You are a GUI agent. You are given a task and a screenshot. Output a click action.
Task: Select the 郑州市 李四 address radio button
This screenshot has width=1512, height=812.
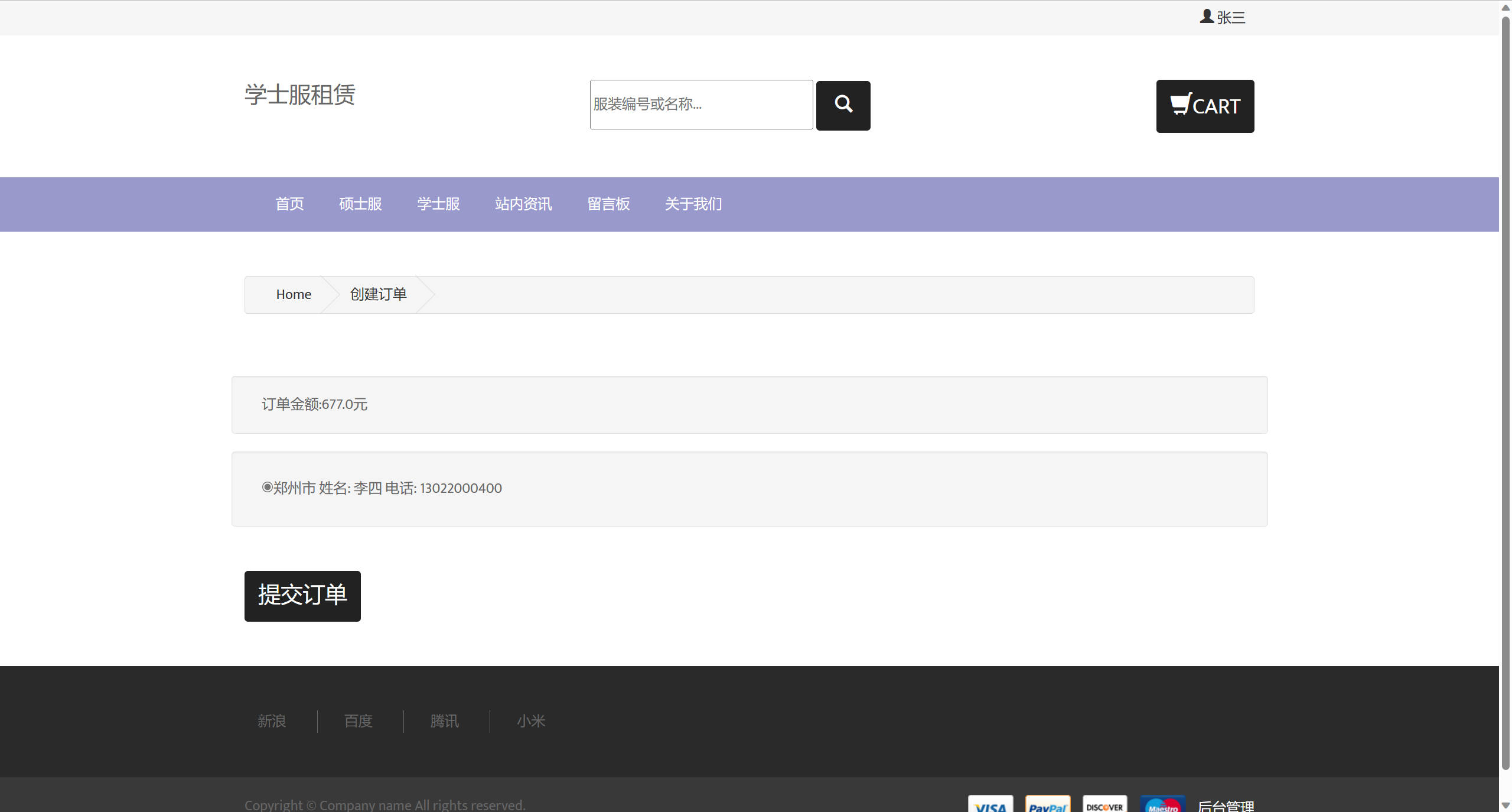click(267, 487)
